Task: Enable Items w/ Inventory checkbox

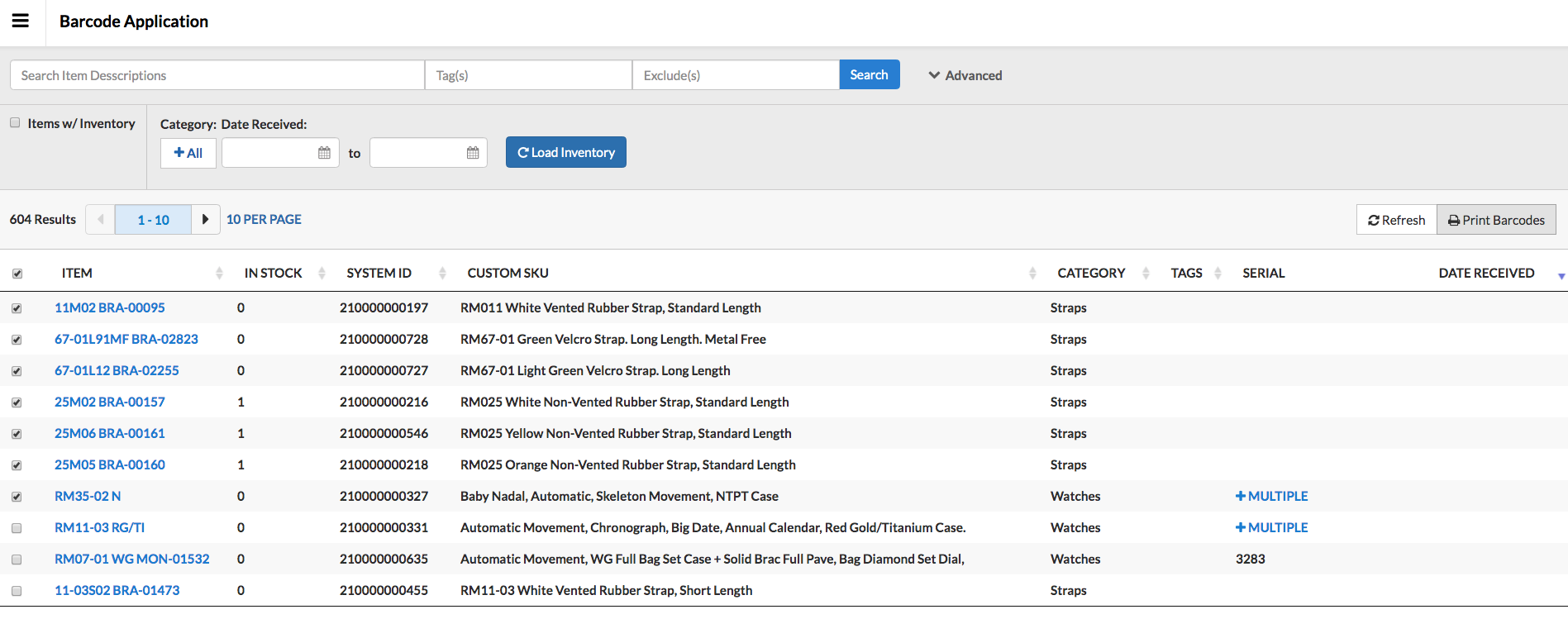Action: 15,123
